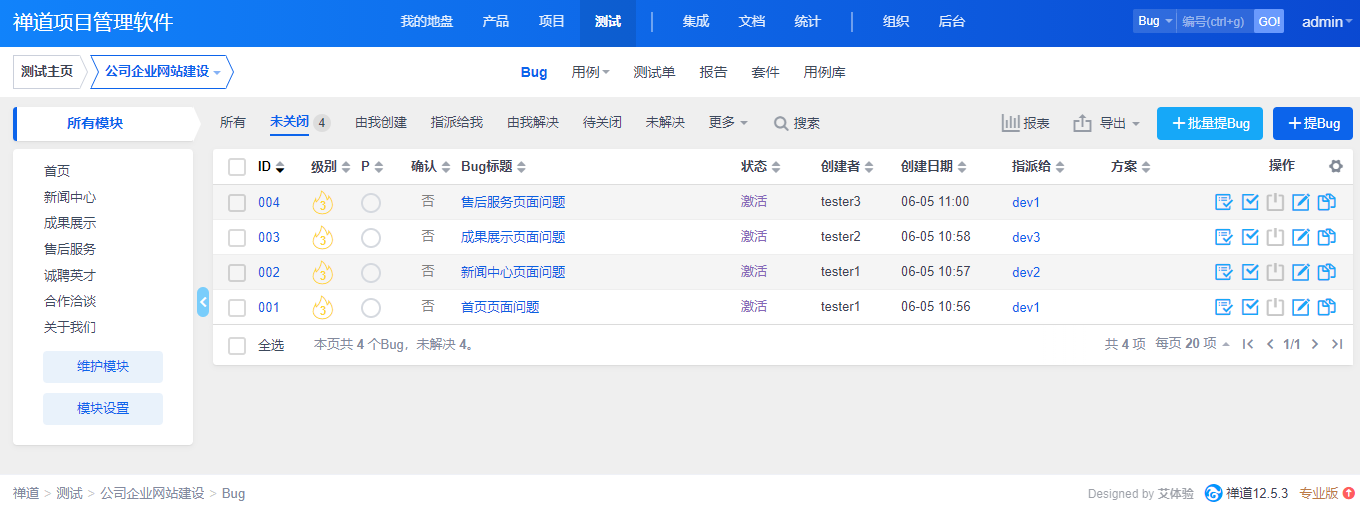
Task: Switch to the 测试单 tab
Action: click(654, 72)
